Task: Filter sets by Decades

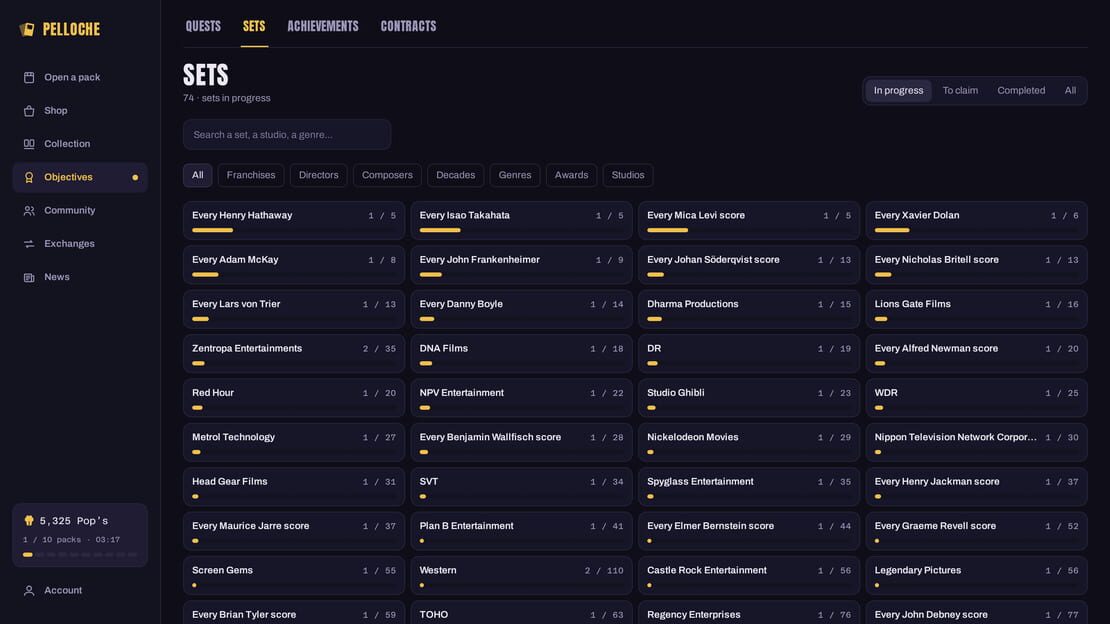Action: pos(455,175)
